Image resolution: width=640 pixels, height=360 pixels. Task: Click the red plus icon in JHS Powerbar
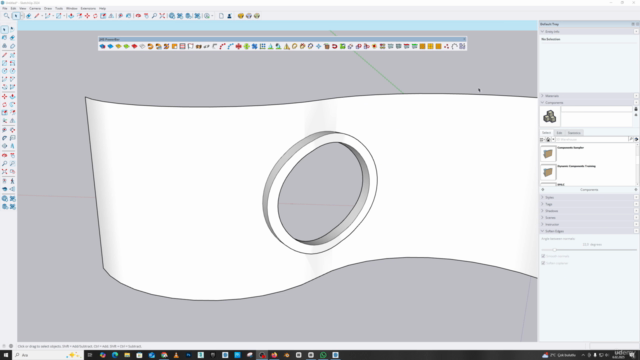238,47
